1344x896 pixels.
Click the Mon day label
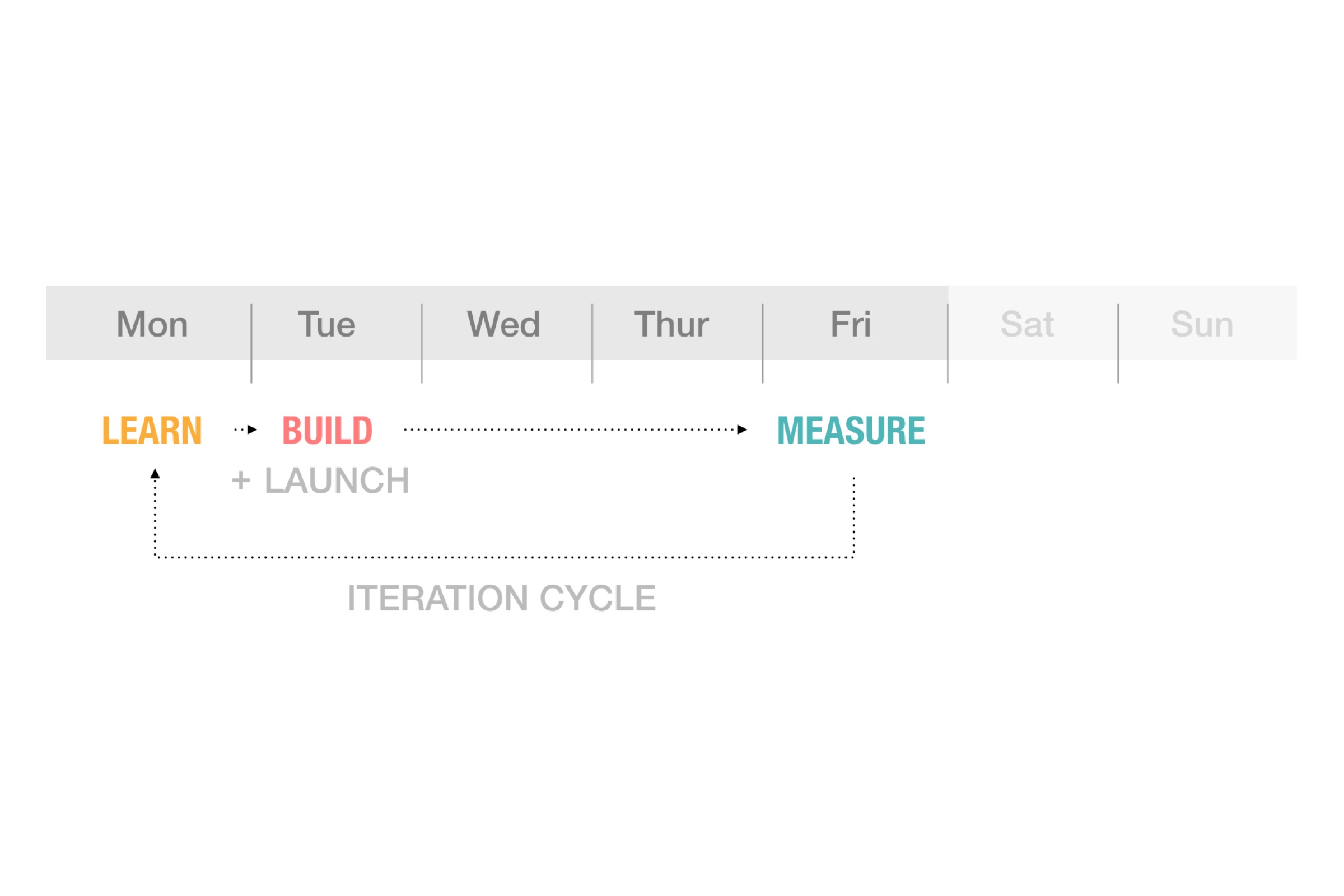tap(152, 324)
